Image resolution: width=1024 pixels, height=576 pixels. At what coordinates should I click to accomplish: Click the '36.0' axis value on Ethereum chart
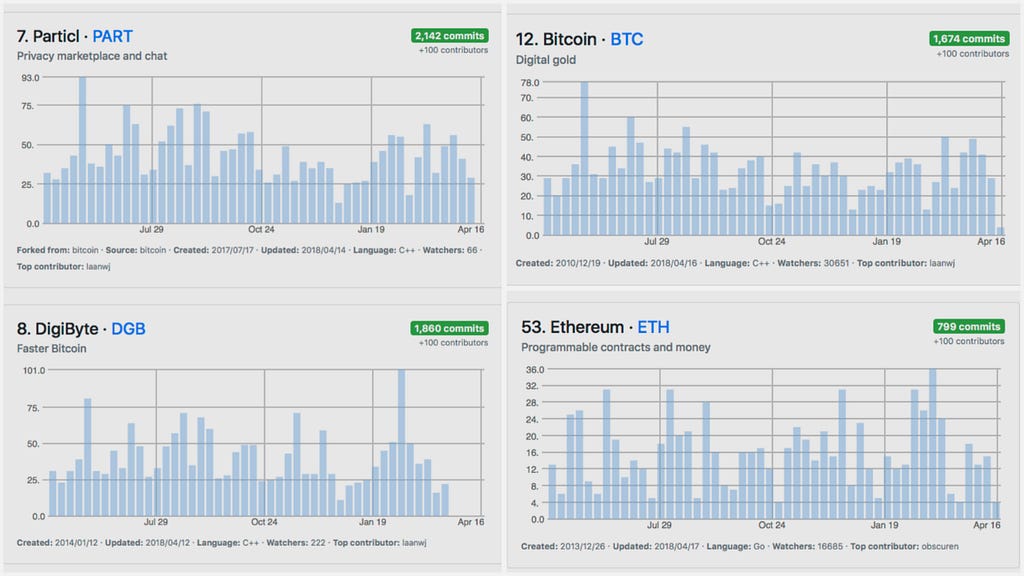535,370
